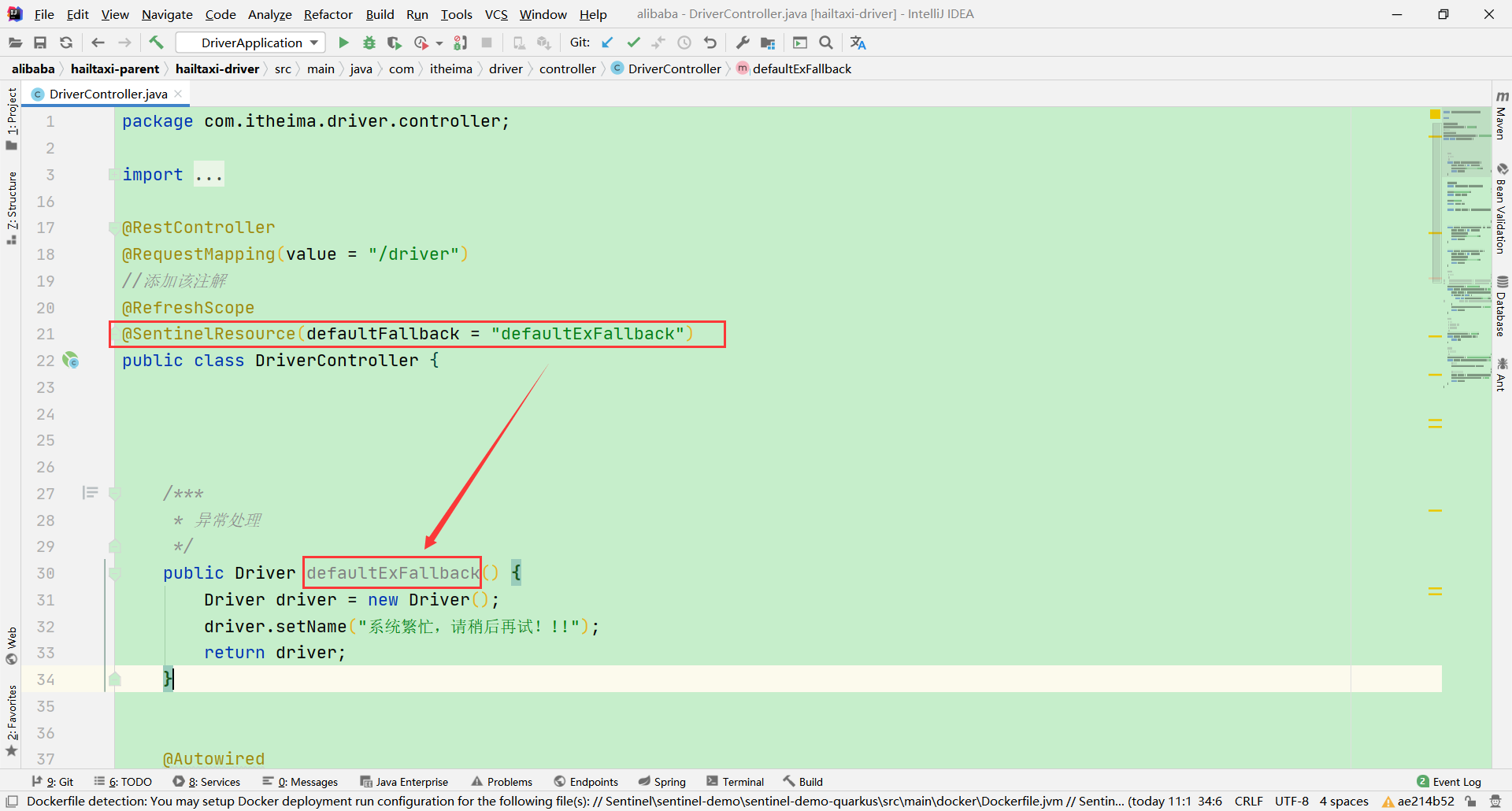Open the Structure tool window sidebar tab

(x=12, y=207)
